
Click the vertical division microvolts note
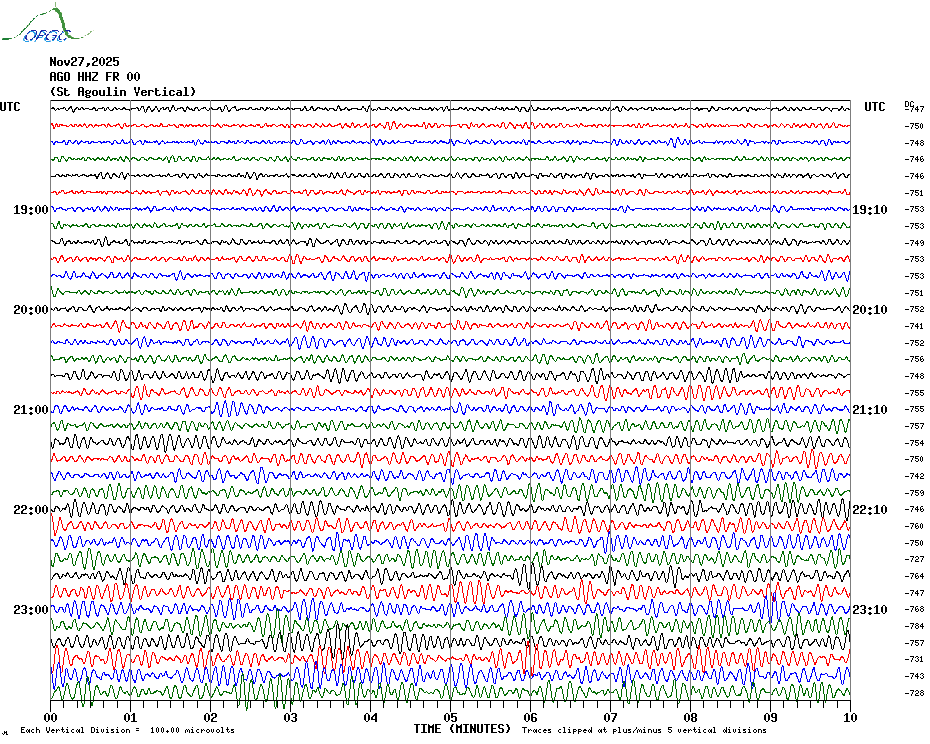coord(127,731)
